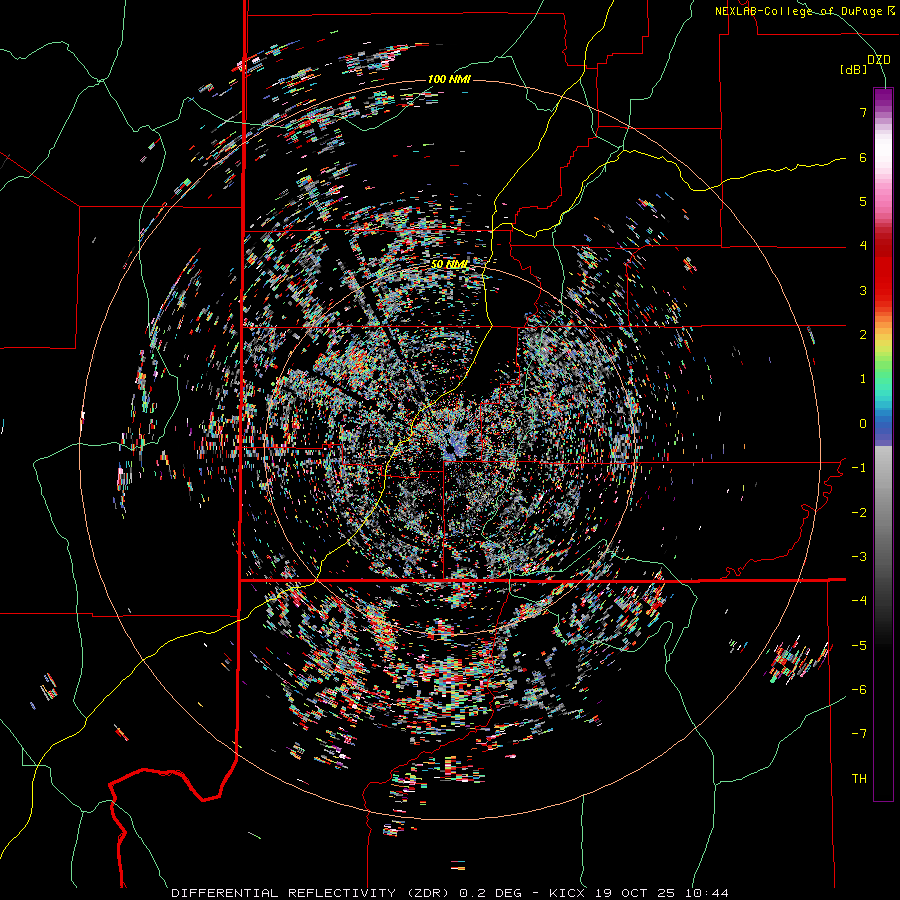
Task: Click the 50 NMI range ring label
Action: [x=449, y=263]
